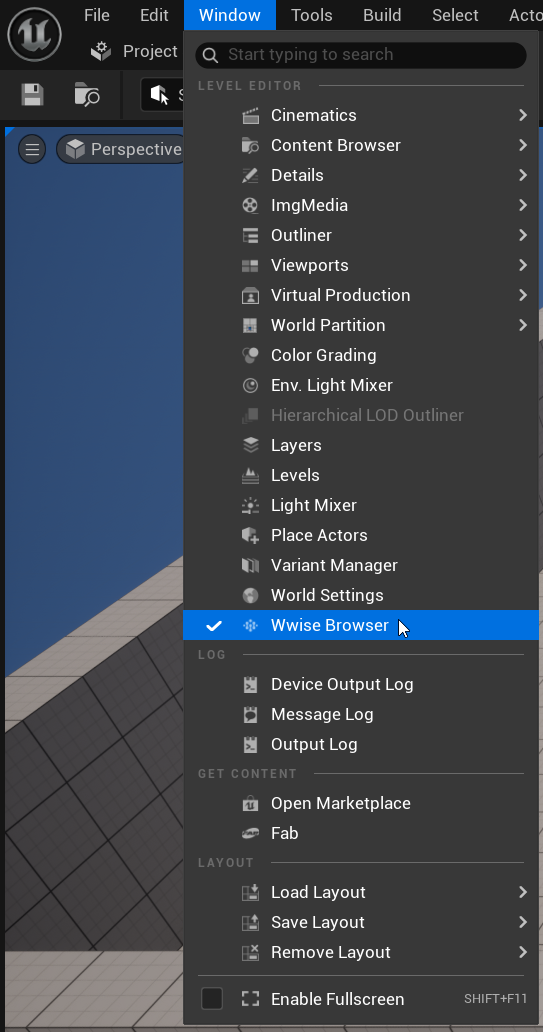Open Place Actors panel
This screenshot has width=543, height=1032.
(x=361, y=535)
